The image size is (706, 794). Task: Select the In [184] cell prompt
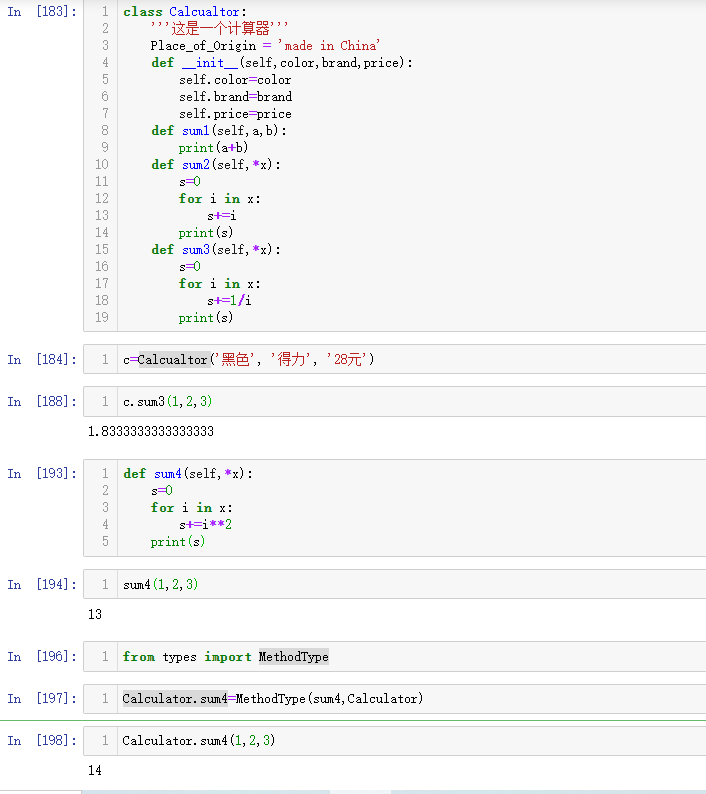[x=42, y=360]
